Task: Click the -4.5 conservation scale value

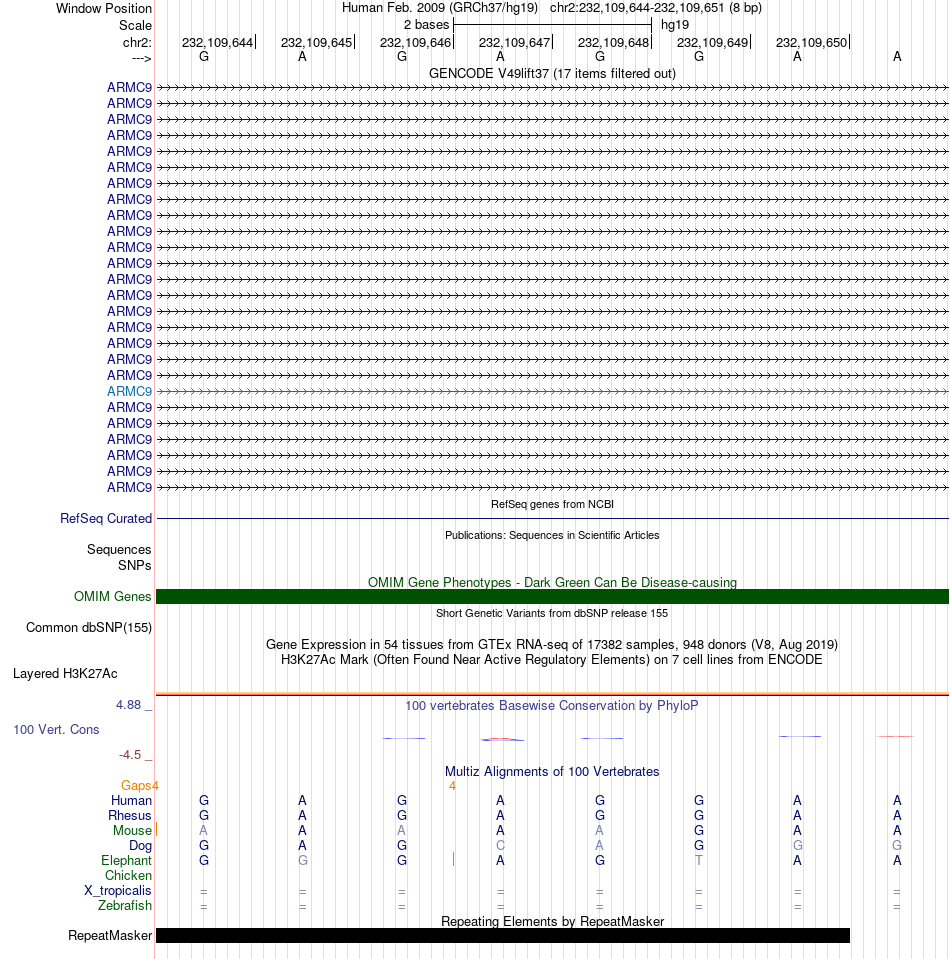Action: [130, 755]
